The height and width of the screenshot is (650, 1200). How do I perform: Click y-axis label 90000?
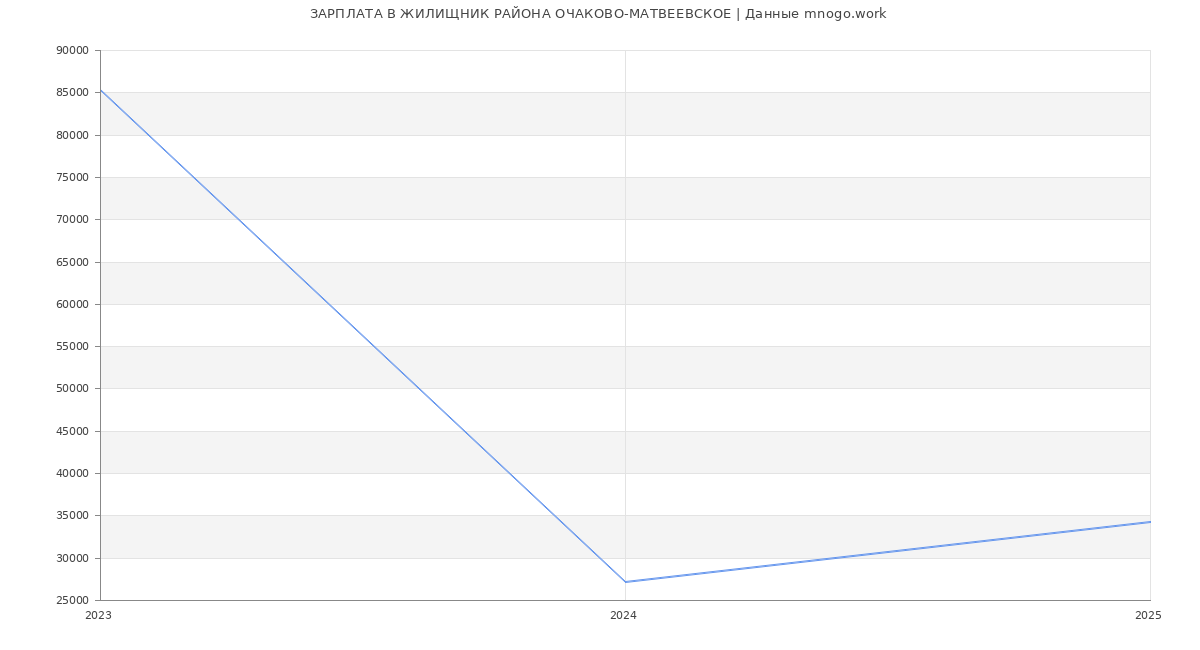[x=72, y=51]
